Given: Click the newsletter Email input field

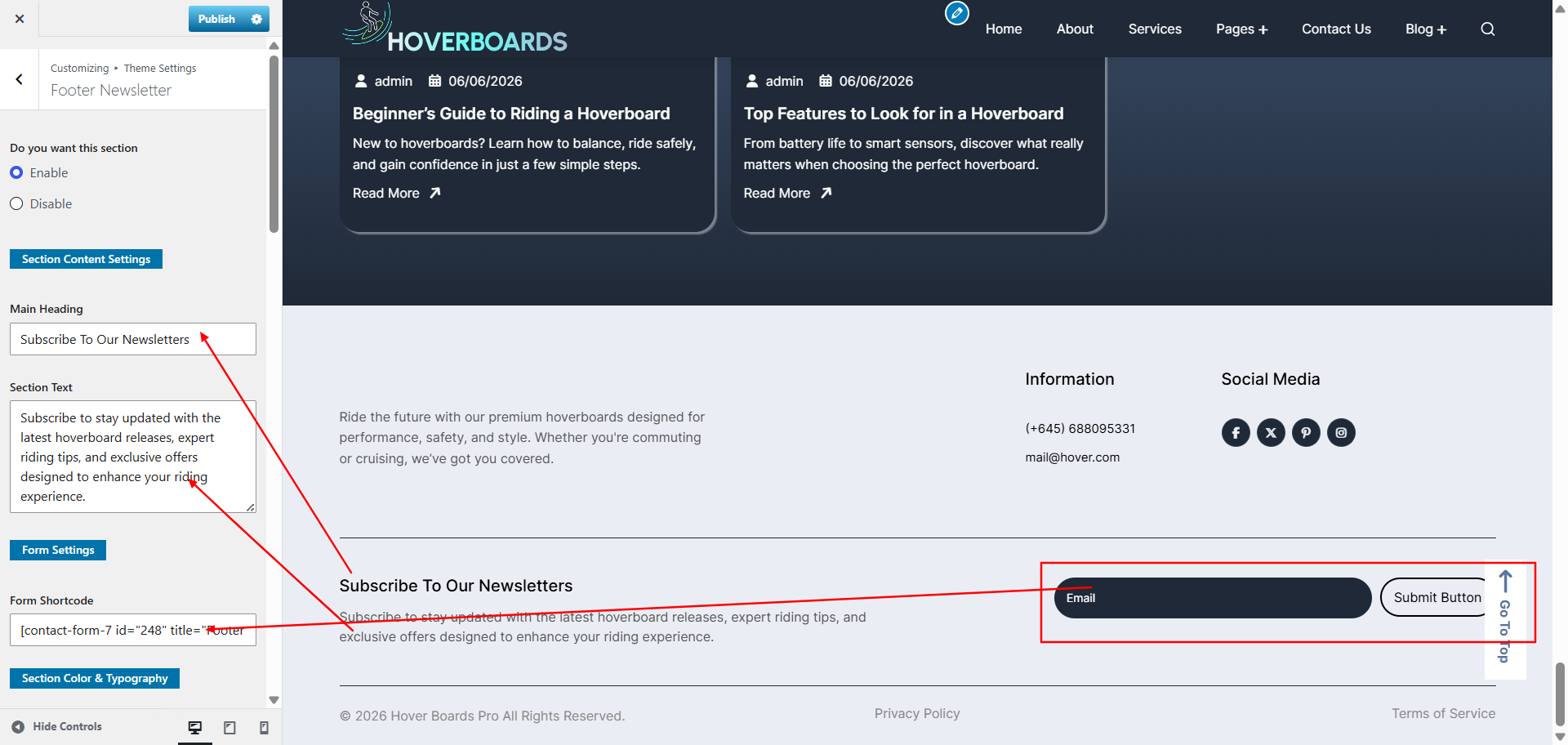Looking at the screenshot, I should coord(1213,598).
